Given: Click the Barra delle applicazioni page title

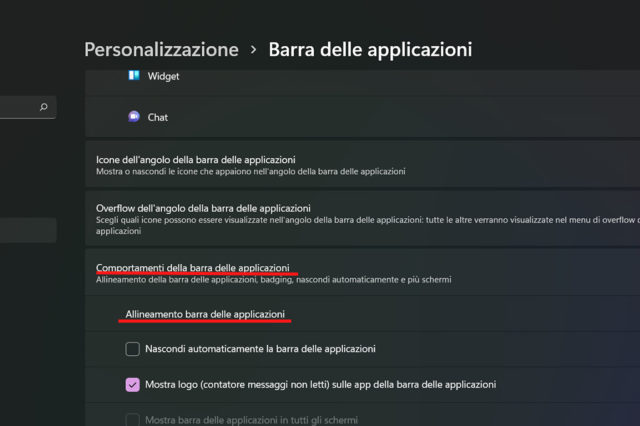Looking at the screenshot, I should coord(370,49).
